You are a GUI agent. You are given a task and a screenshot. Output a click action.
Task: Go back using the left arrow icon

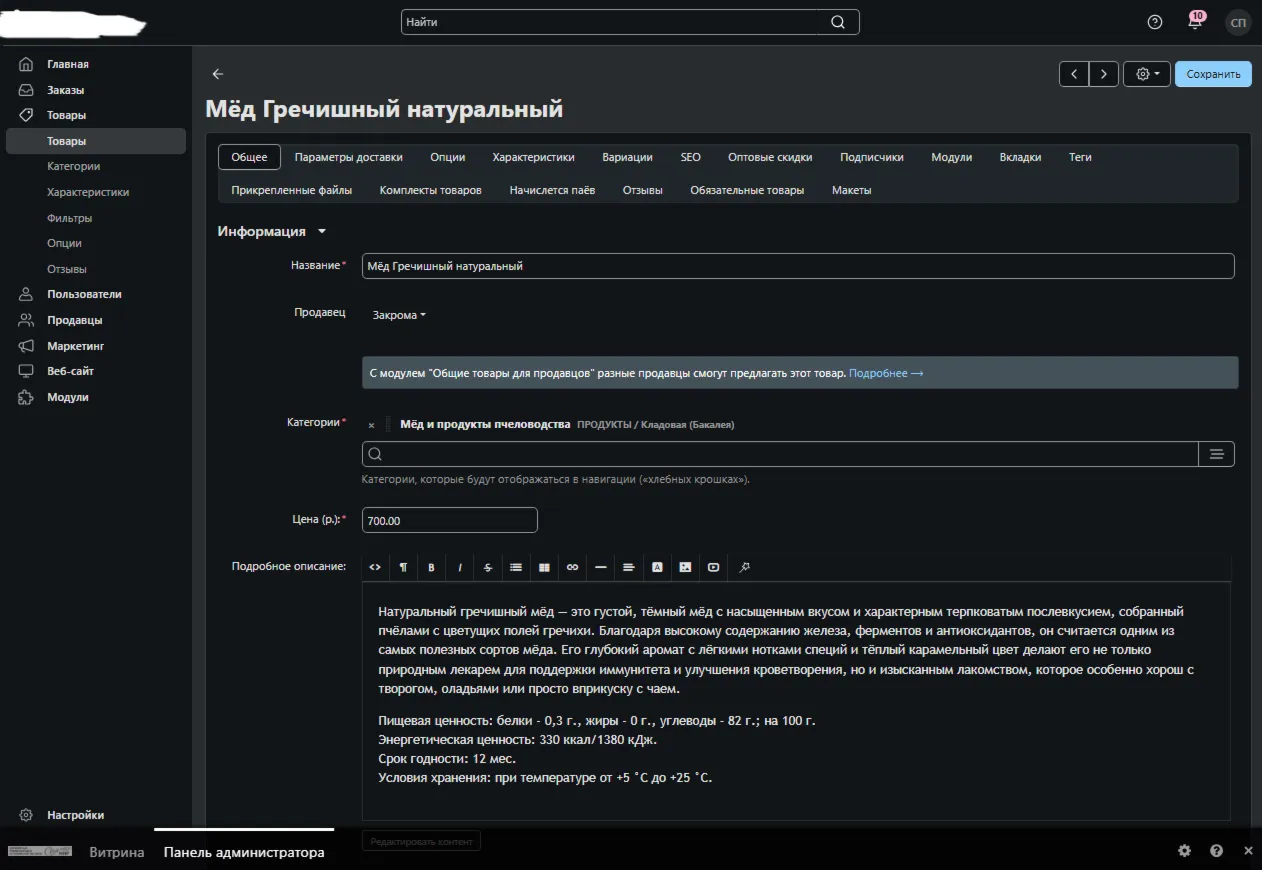(x=218, y=74)
